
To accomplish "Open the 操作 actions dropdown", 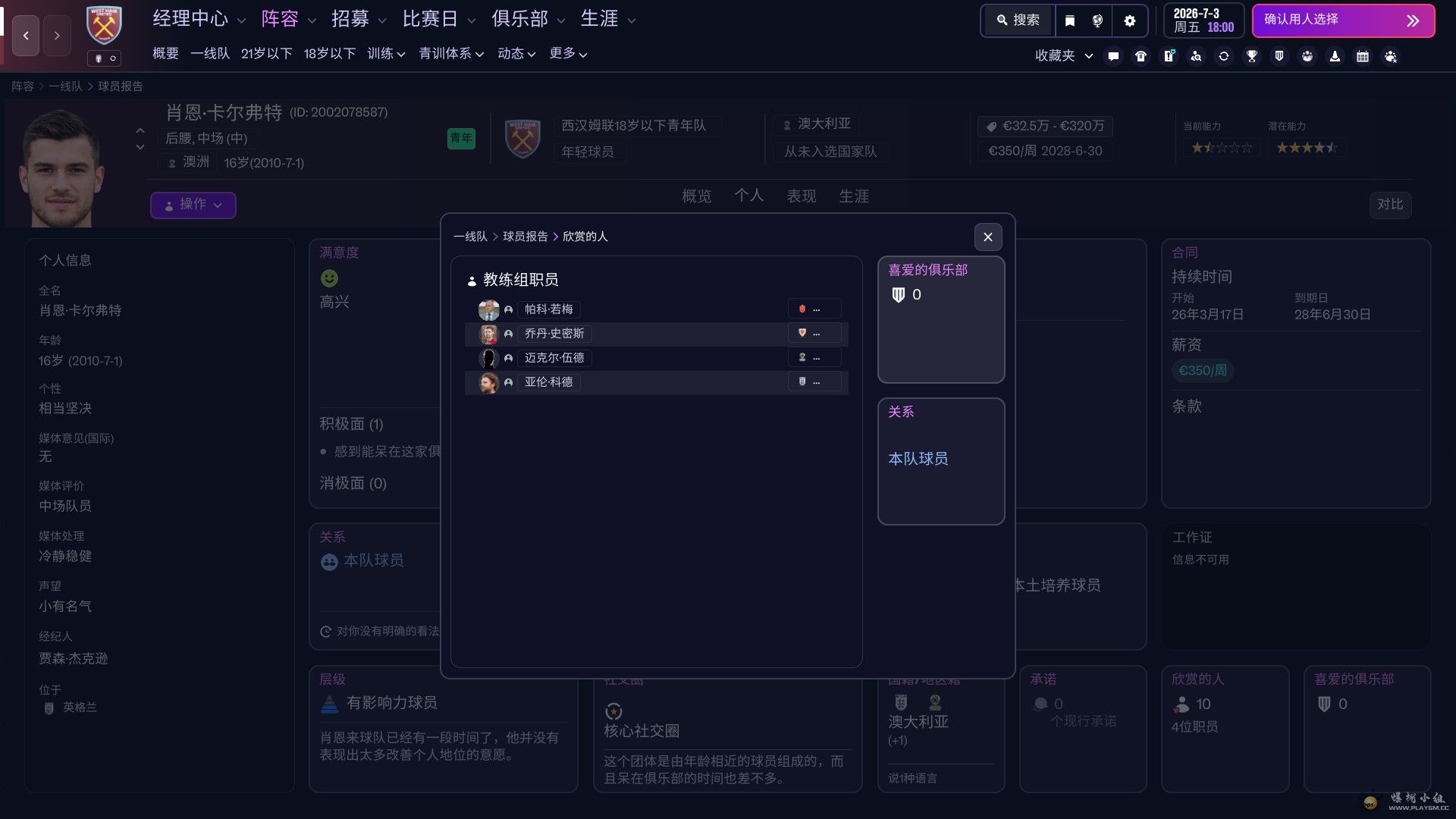I will [193, 205].
